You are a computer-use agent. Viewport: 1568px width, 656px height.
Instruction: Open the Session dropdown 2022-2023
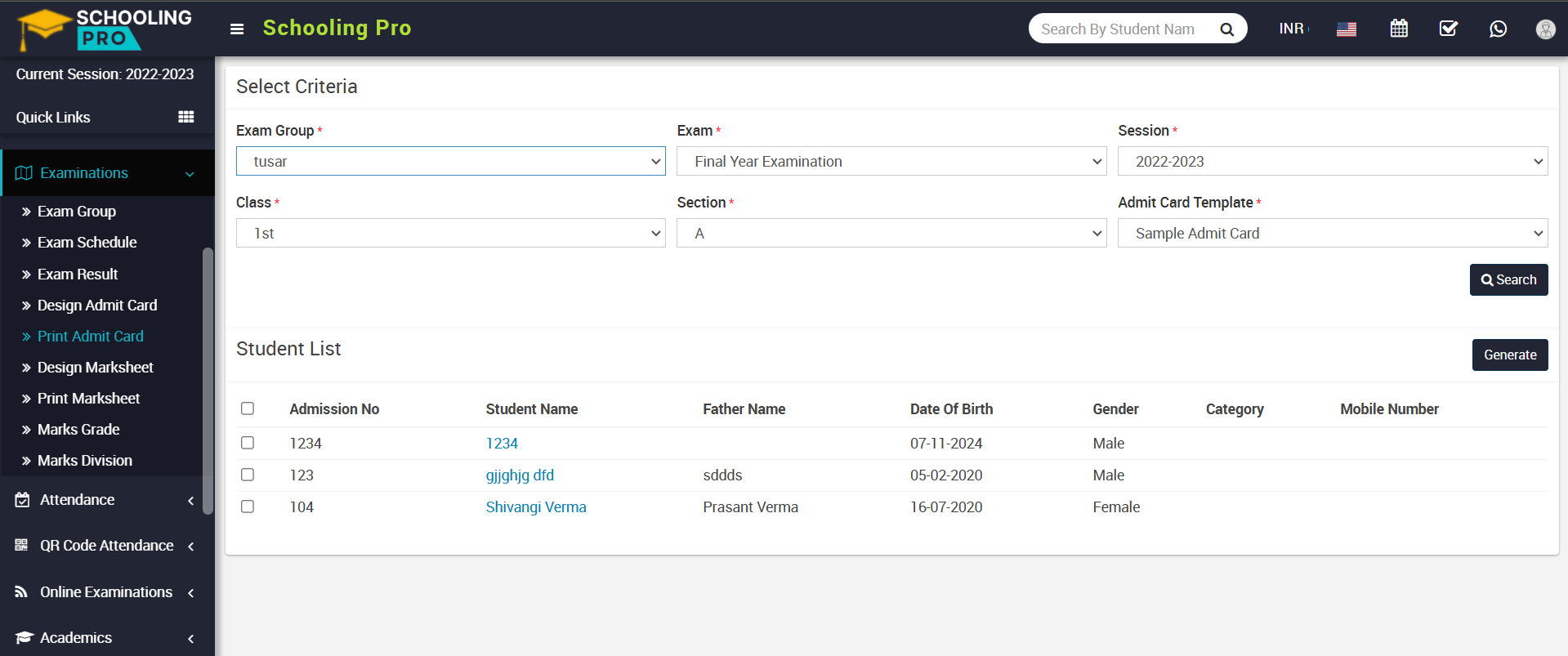1333,161
